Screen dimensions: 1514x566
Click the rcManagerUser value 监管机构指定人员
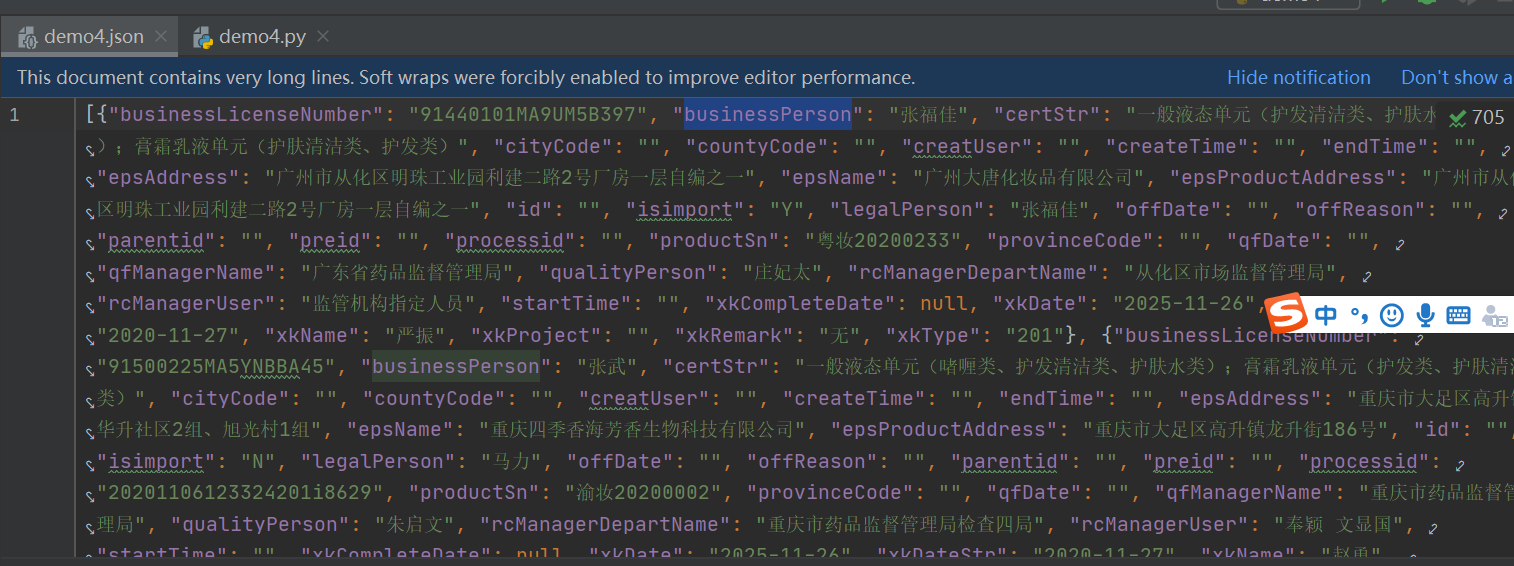tap(391, 303)
